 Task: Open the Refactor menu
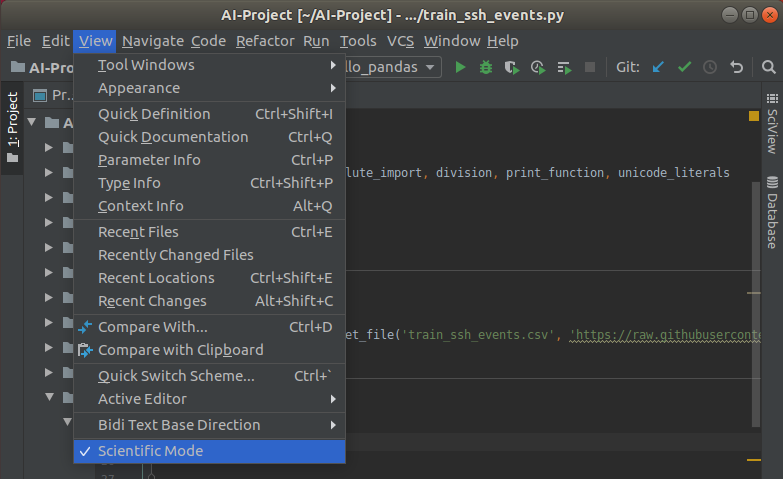click(x=265, y=41)
